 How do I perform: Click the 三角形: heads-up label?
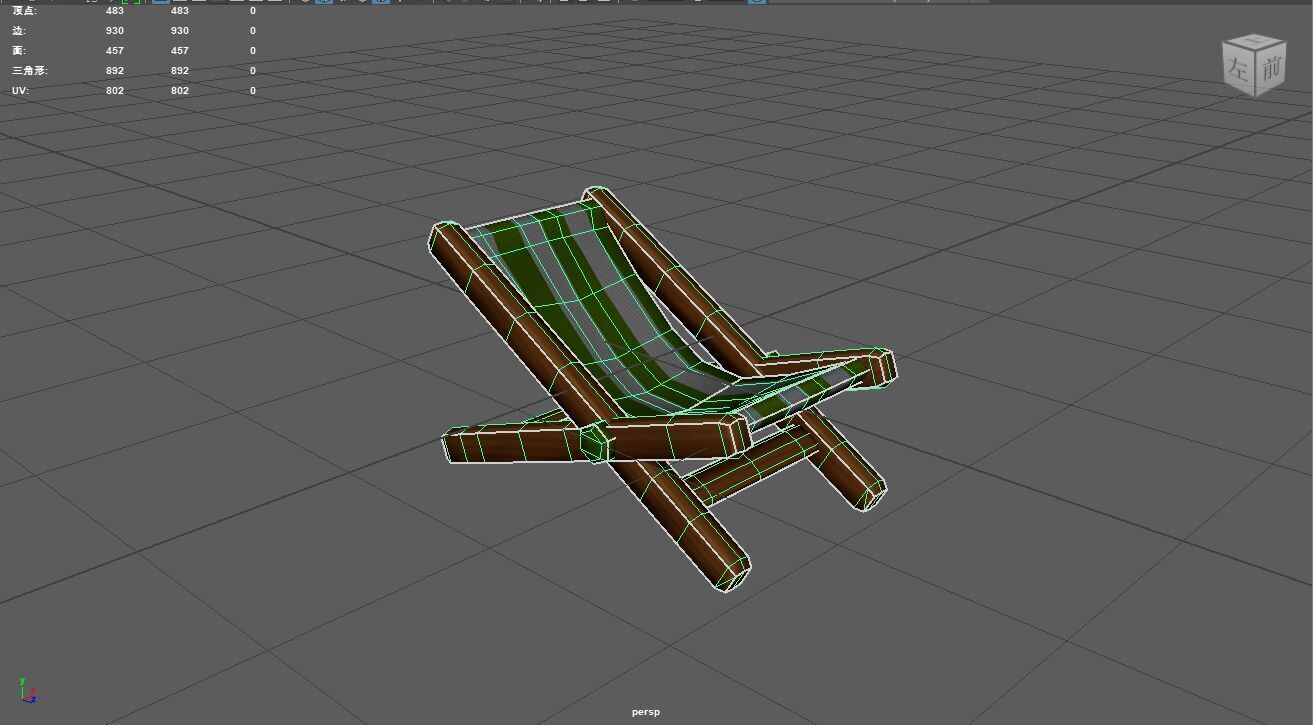[x=30, y=70]
